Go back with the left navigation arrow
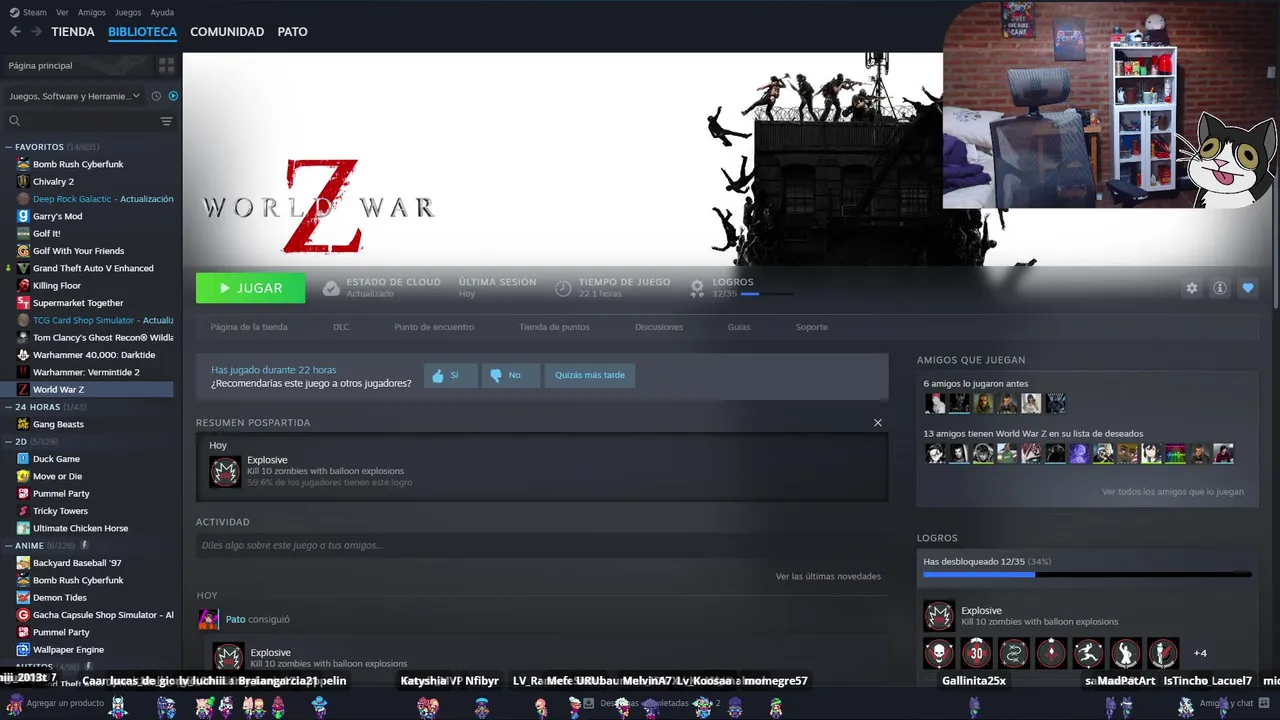Screen dimensions: 1280x720 click(15, 32)
